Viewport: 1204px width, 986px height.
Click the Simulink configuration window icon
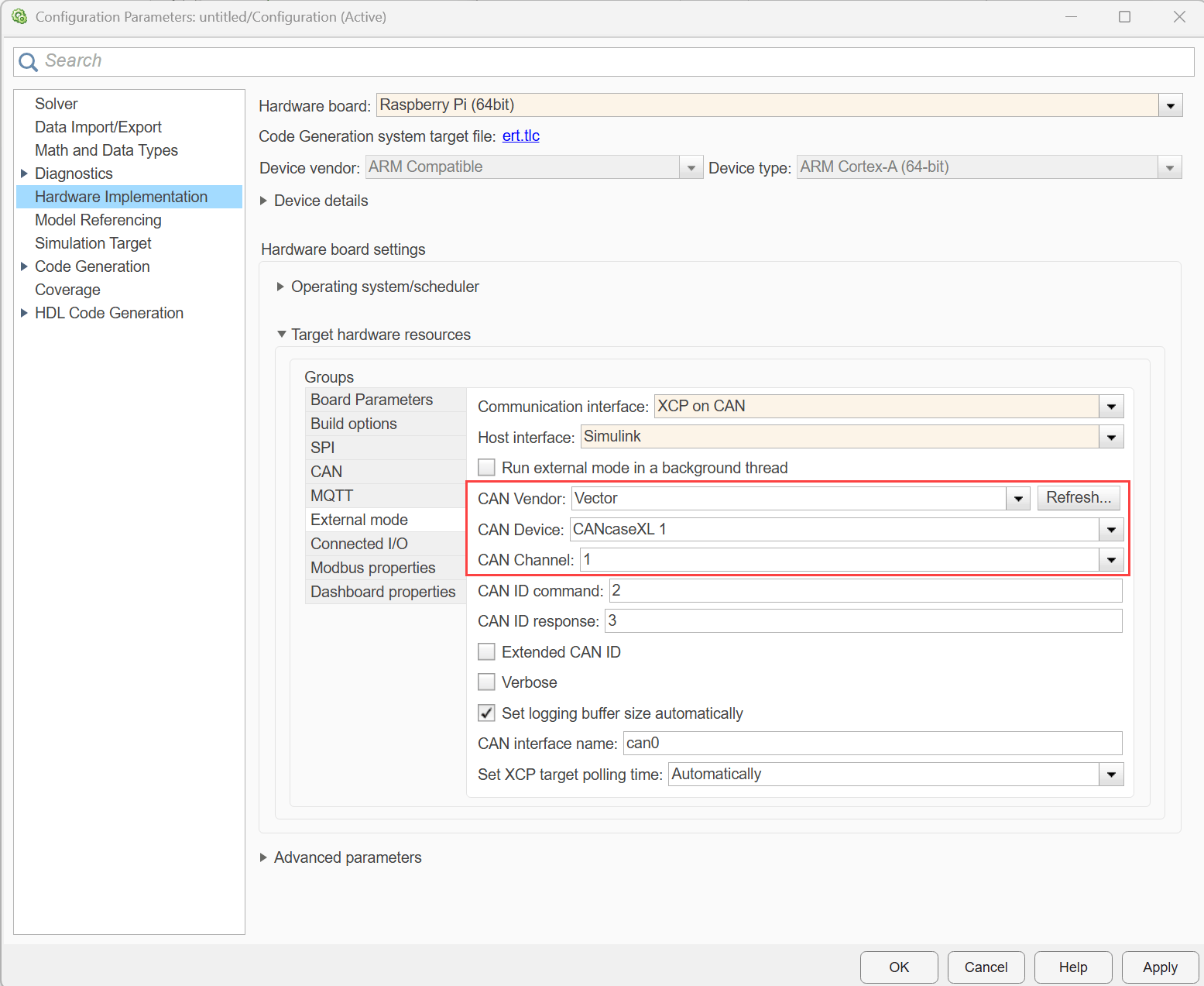[19, 16]
